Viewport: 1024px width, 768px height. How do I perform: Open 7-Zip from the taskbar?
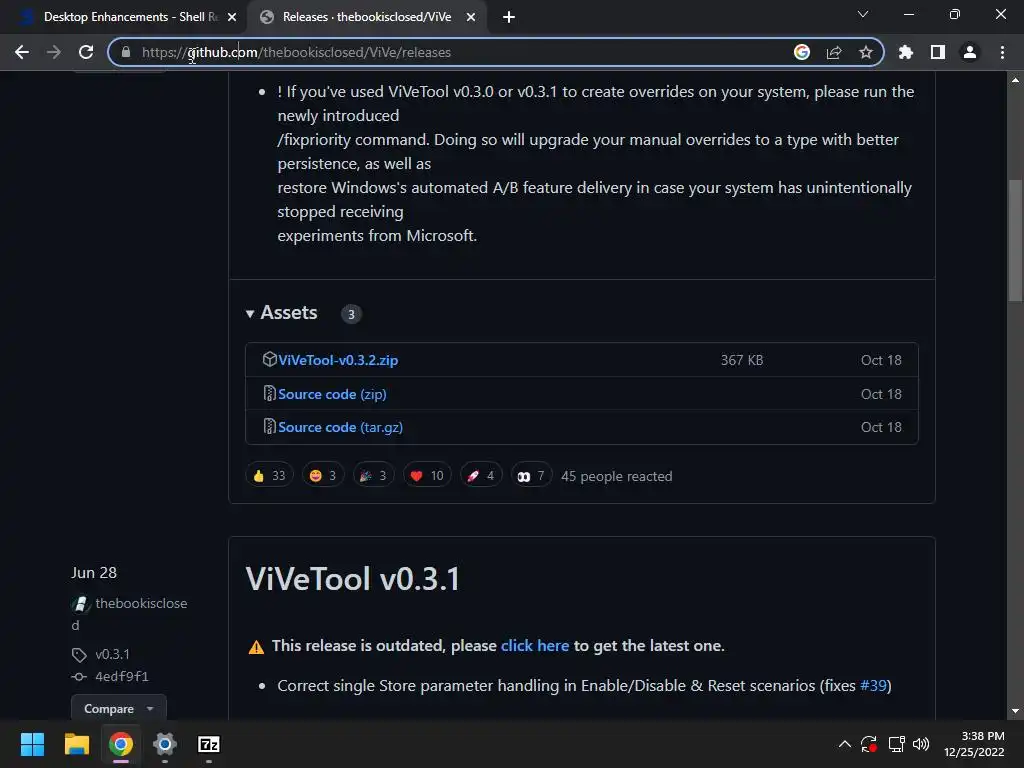point(209,744)
